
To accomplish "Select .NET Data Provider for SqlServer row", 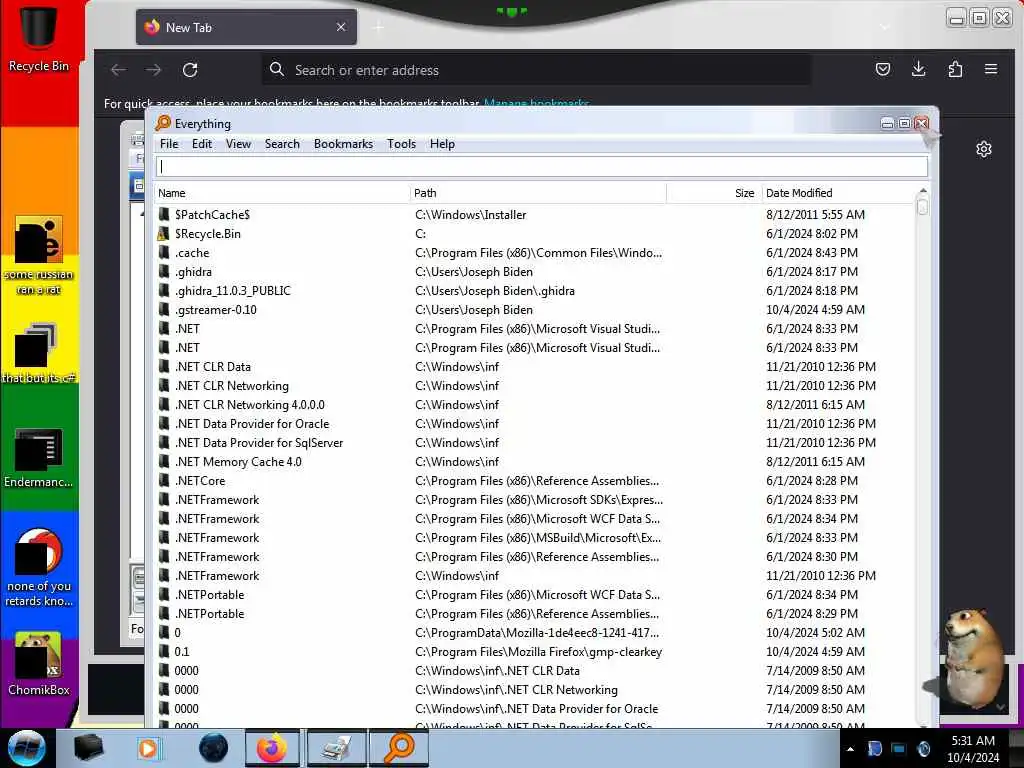I will click(x=536, y=442).
